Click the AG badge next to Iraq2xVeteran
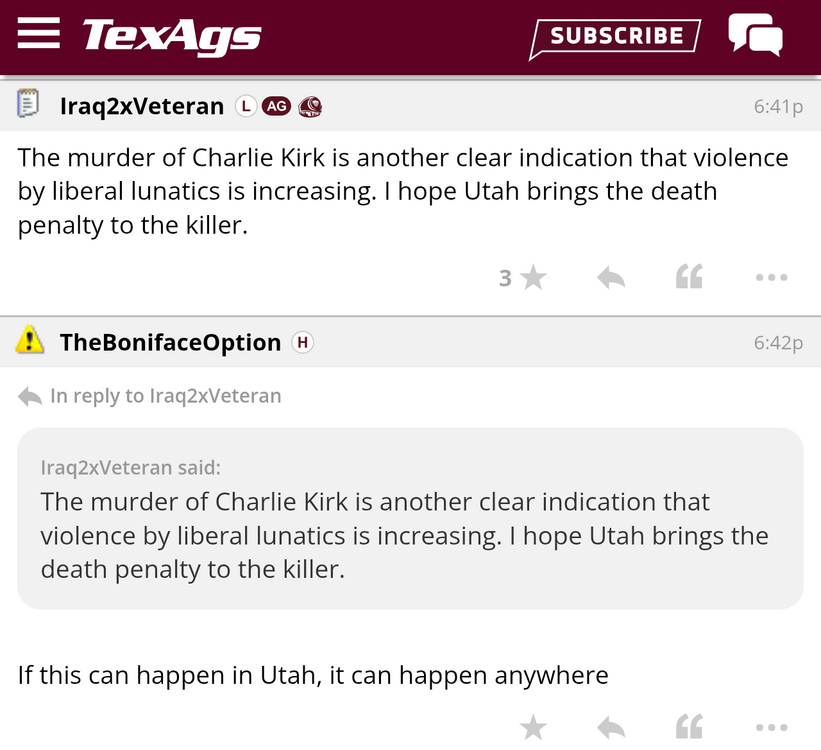 [276, 106]
